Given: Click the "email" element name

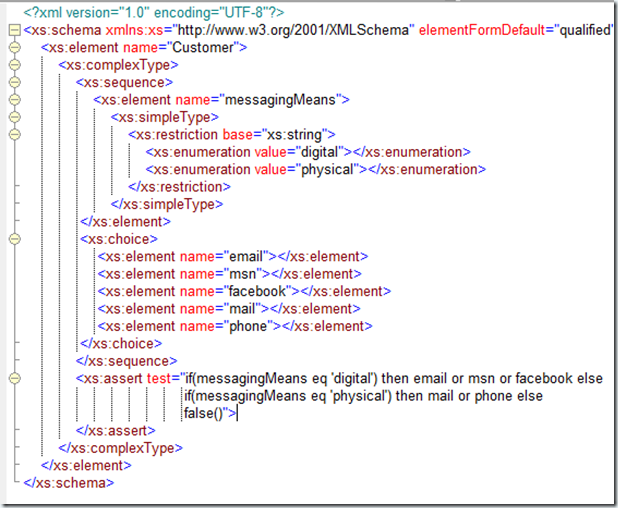Looking at the screenshot, I should pos(250,256).
